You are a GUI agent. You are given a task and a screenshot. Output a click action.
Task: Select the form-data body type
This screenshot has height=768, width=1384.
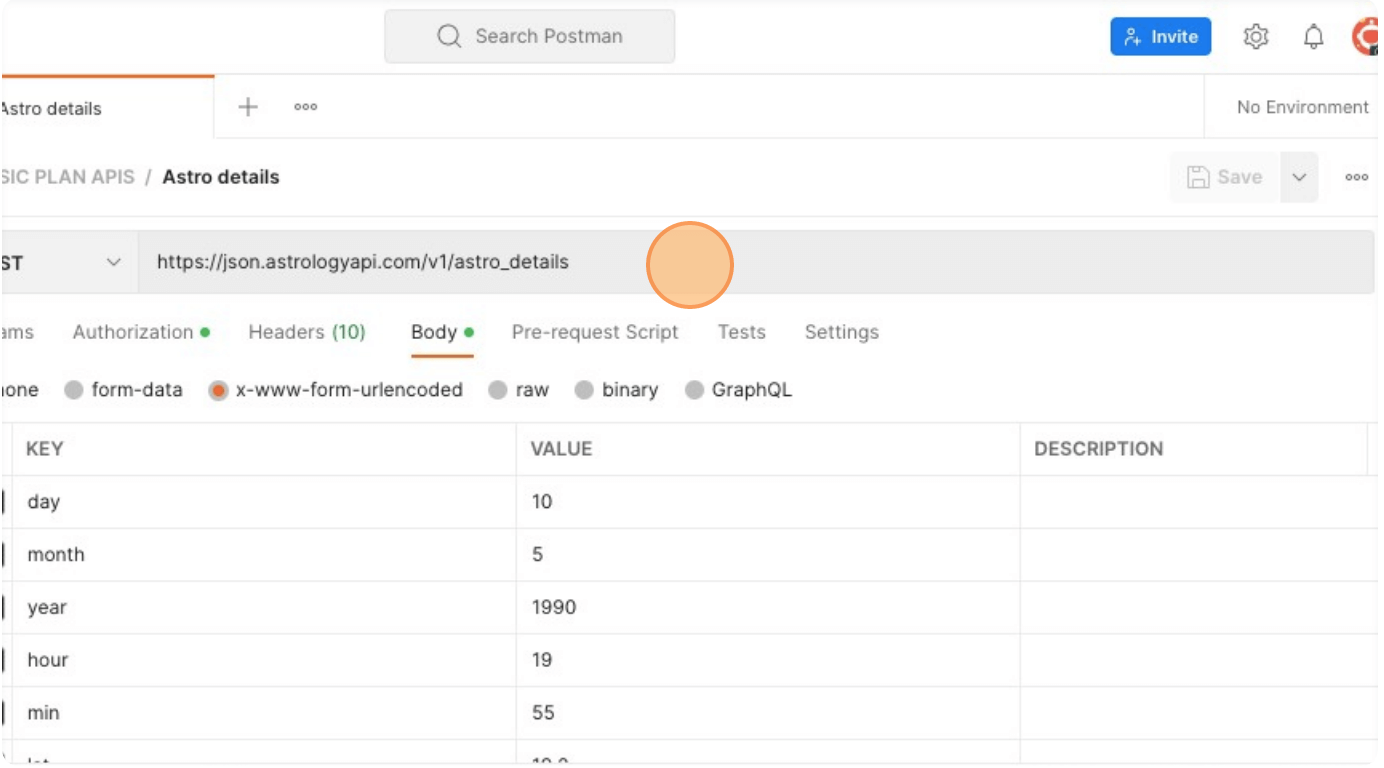[x=124, y=390]
